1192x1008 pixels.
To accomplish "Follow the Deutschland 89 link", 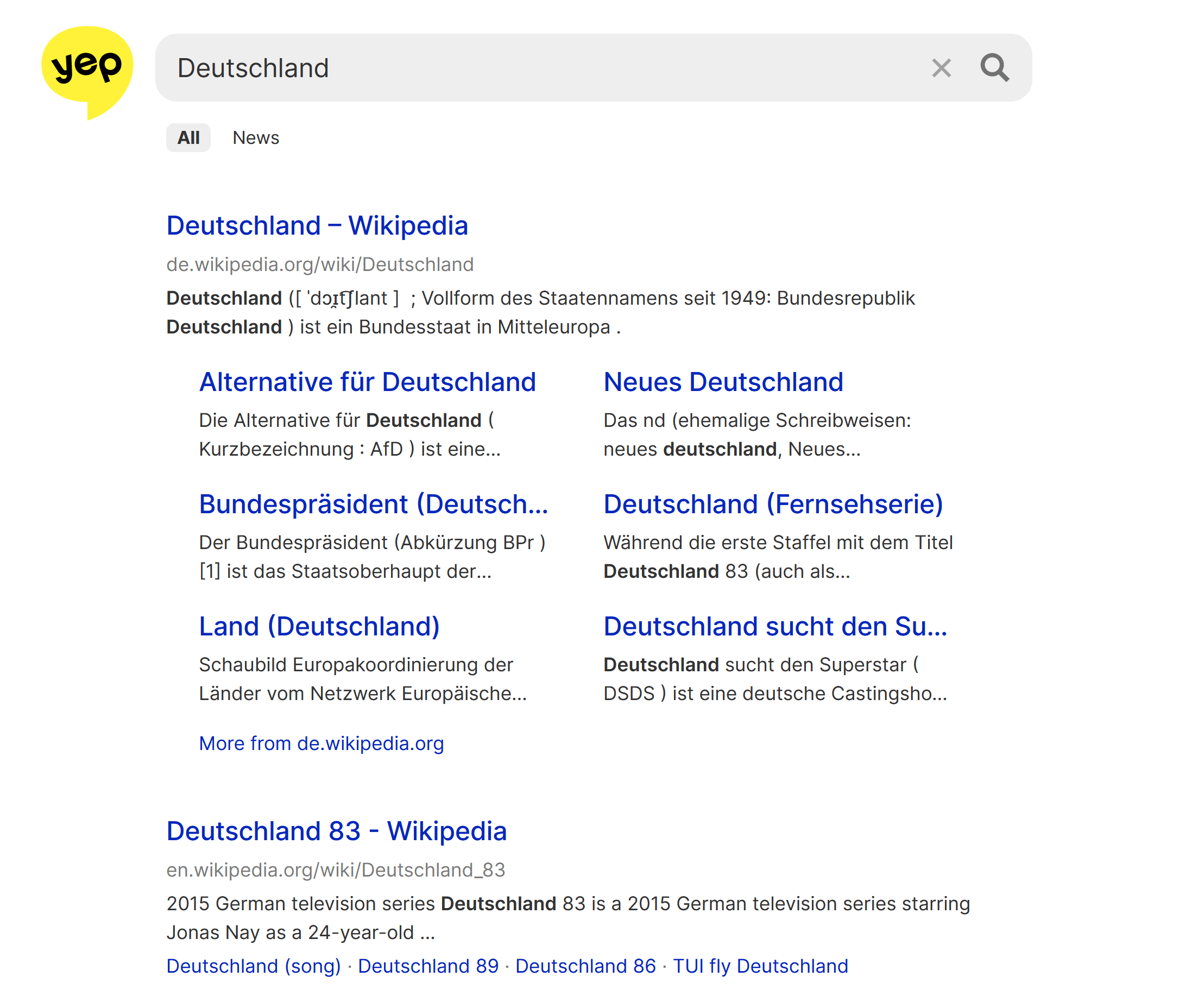I will coord(428,966).
